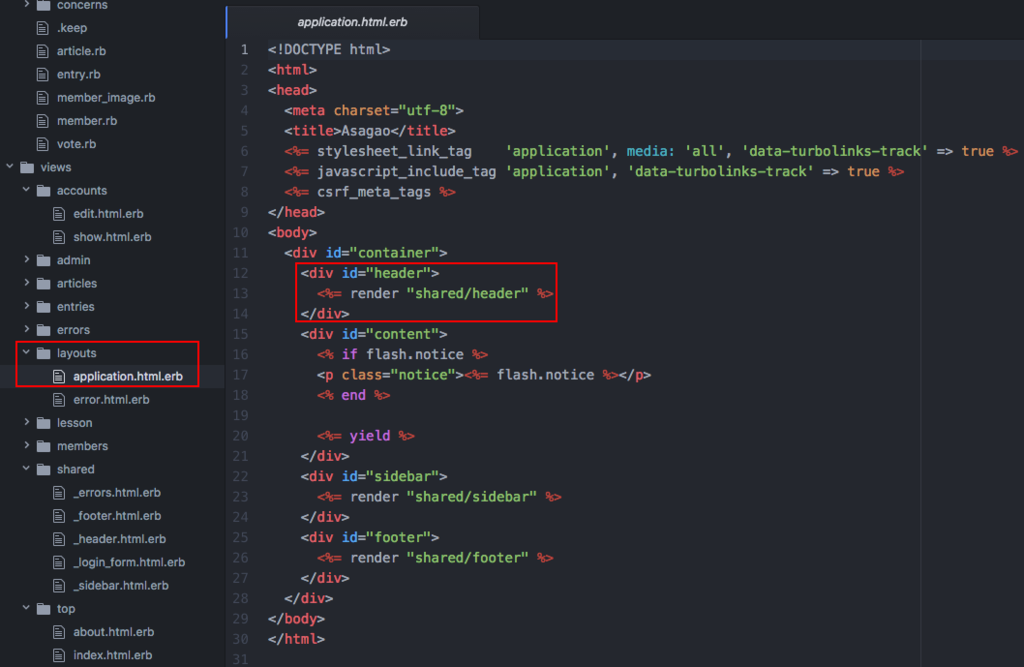Click the file icon beside member_image.rb
Image resolution: width=1024 pixels, height=667 pixels.
point(42,97)
